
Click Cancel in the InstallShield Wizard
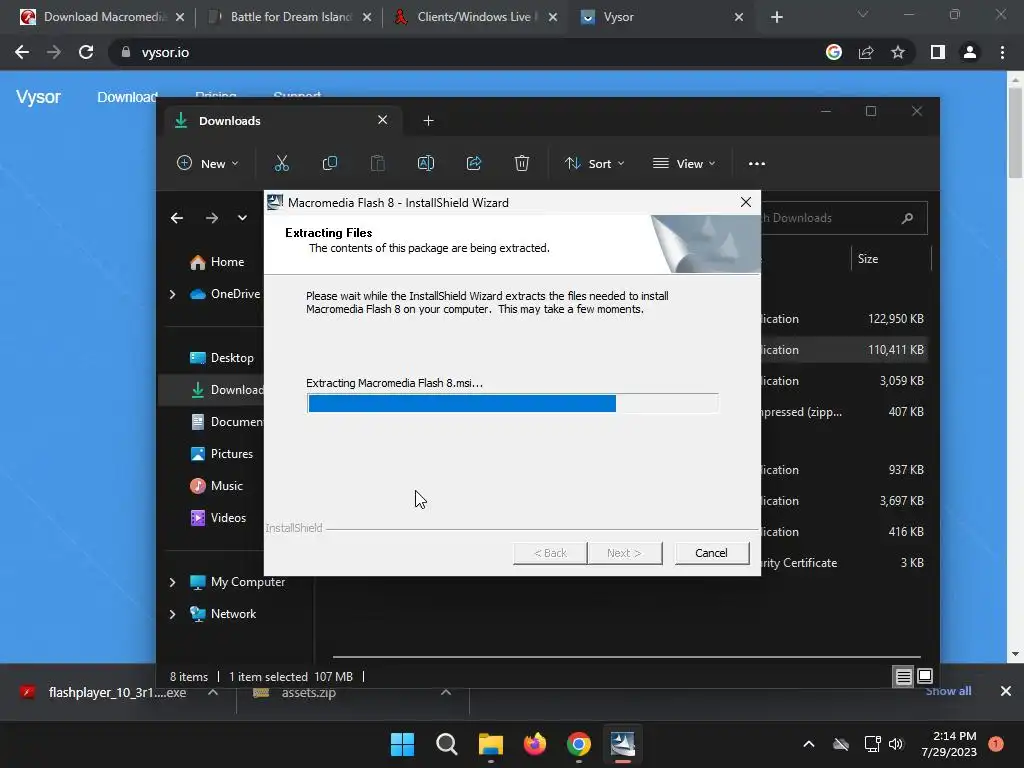pos(711,553)
